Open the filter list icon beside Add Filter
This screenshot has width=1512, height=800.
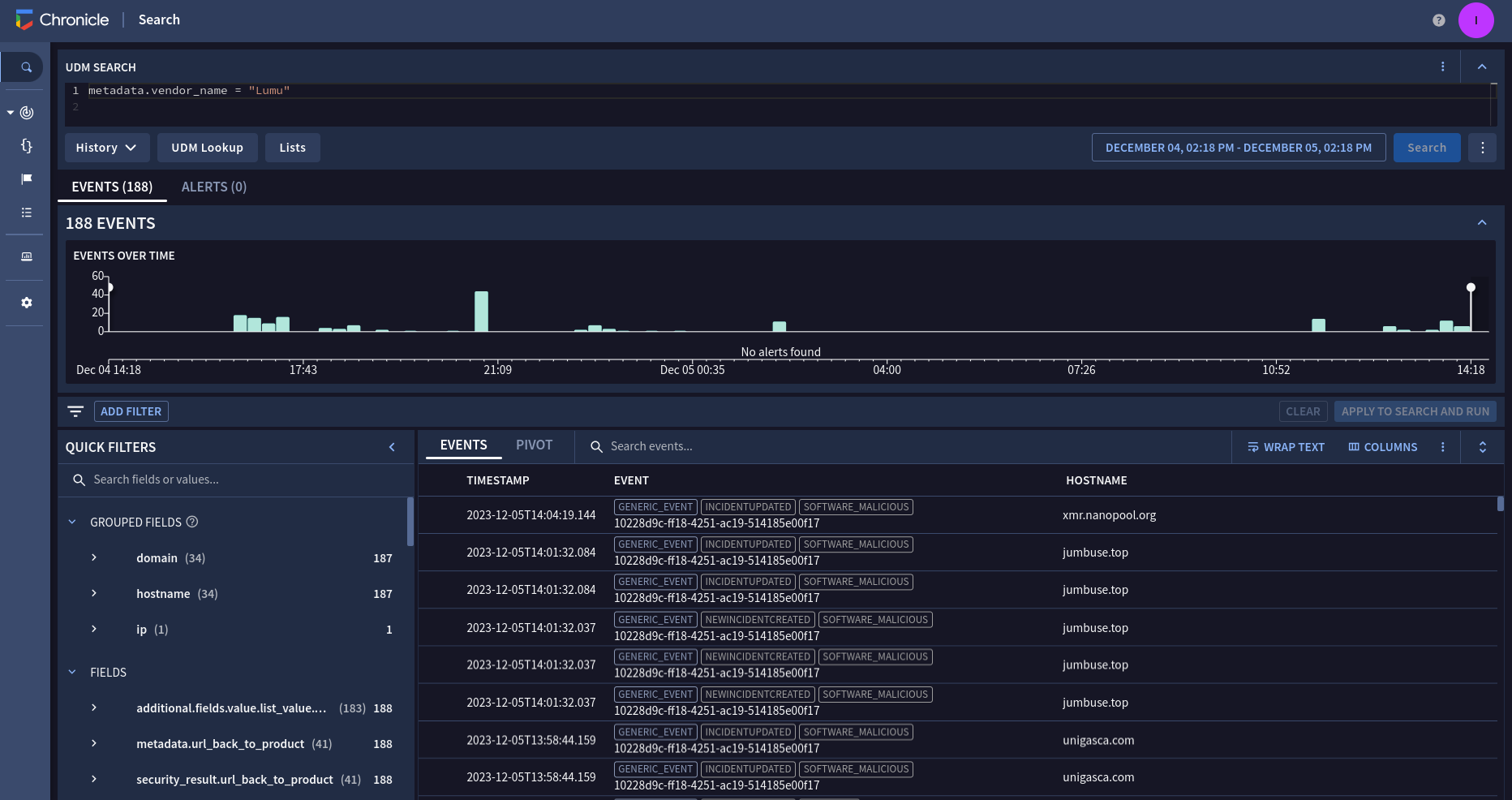pyautogui.click(x=75, y=411)
